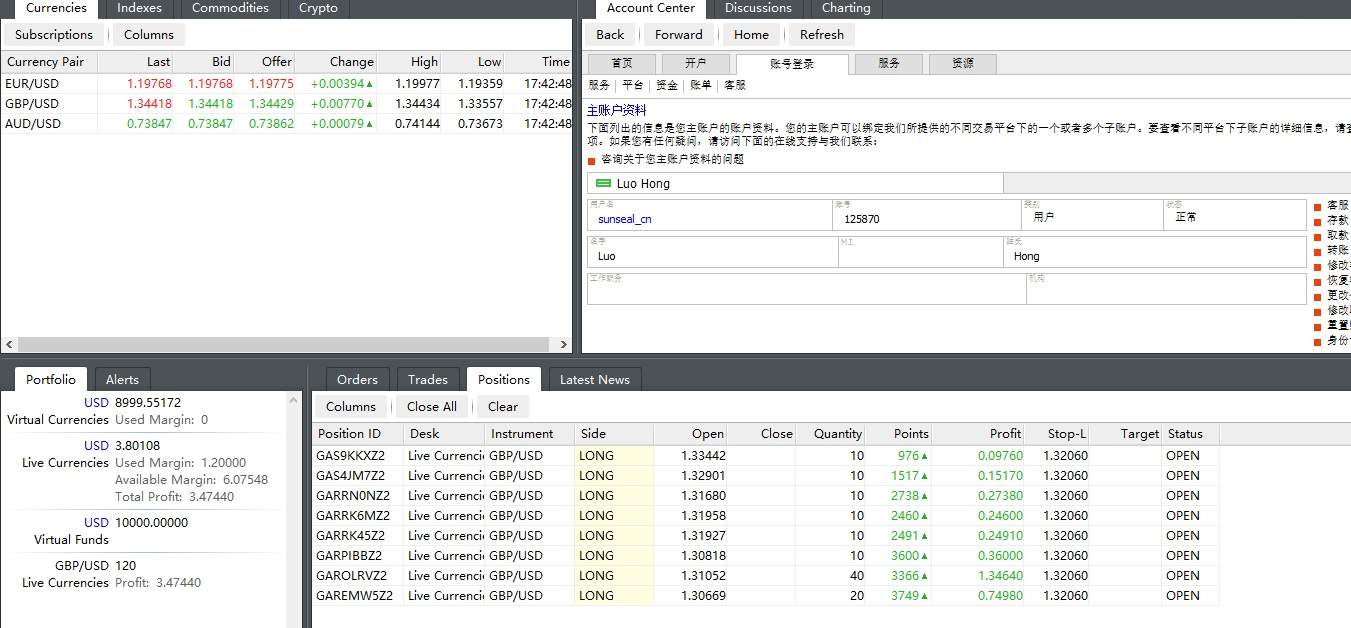Open the Commodities tab
Screen dimensions: 1351x628
(x=230, y=9)
